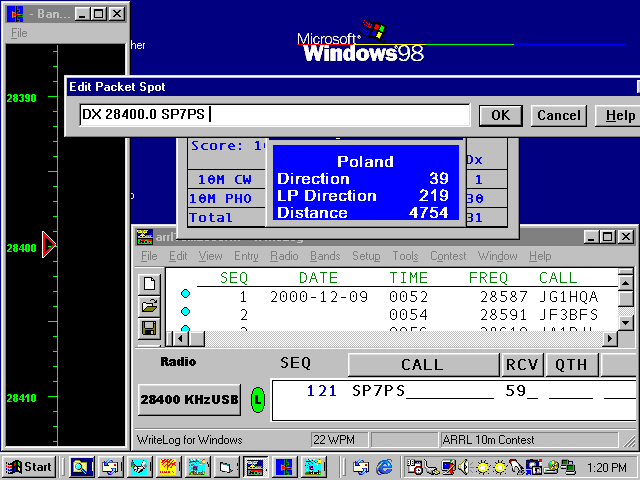The image size is (640, 480).
Task: Click the cyan handshake taskbar button
Action: 139,467
